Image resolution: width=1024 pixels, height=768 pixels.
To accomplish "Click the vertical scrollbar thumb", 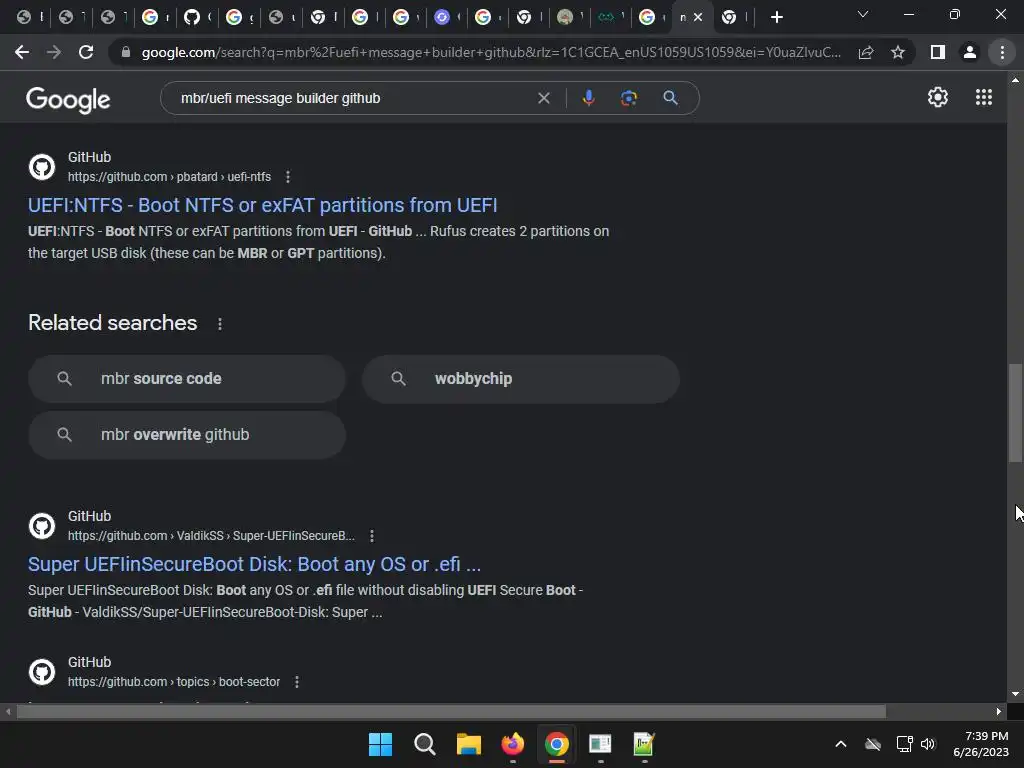I will click(1016, 413).
